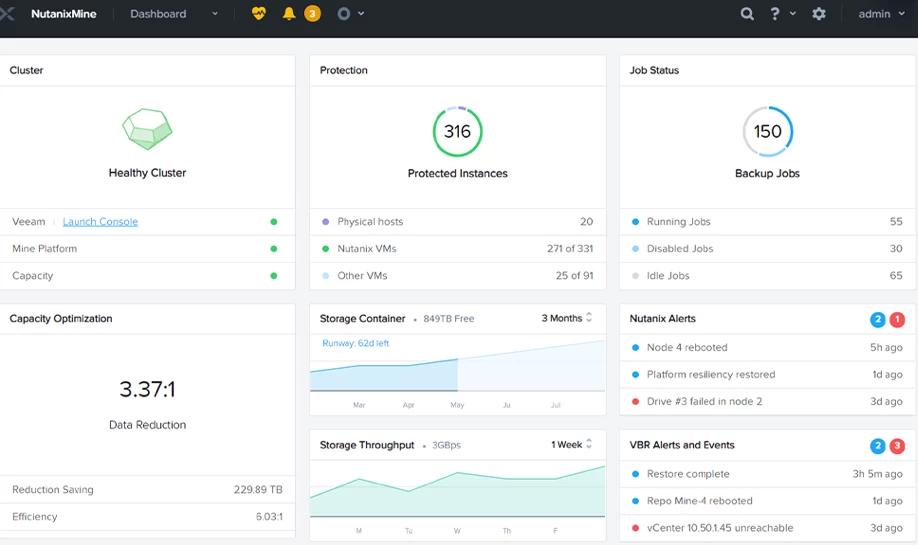Open the tasks circle icon in top bar

point(344,14)
